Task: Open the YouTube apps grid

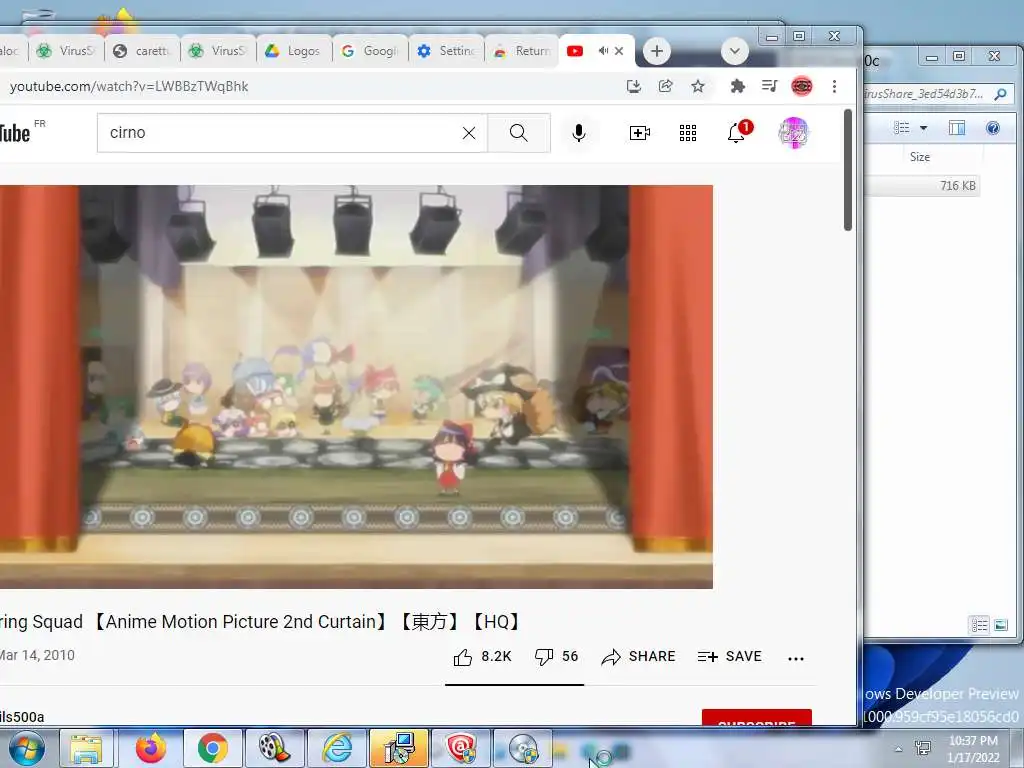Action: click(x=688, y=133)
